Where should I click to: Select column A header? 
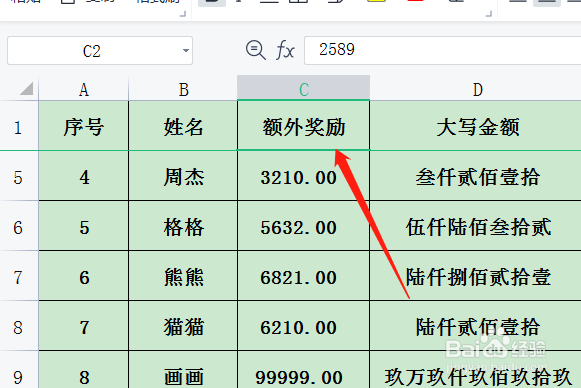coord(84,89)
